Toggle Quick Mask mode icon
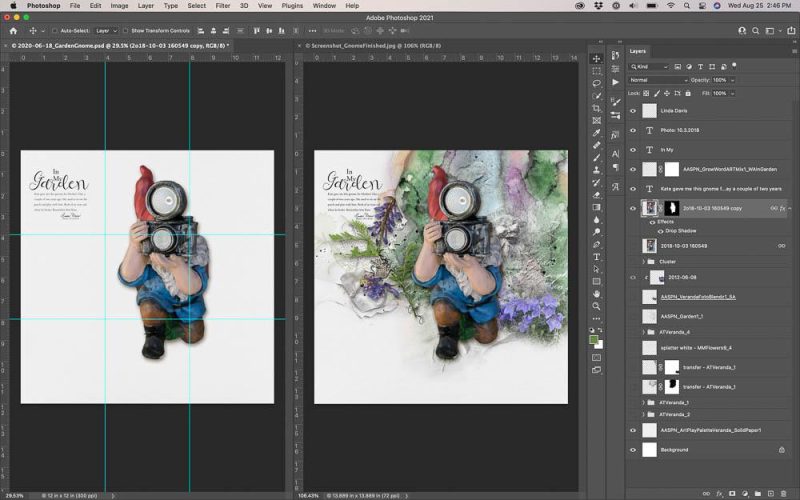Viewport: 800px width, 500px height. coord(596,358)
